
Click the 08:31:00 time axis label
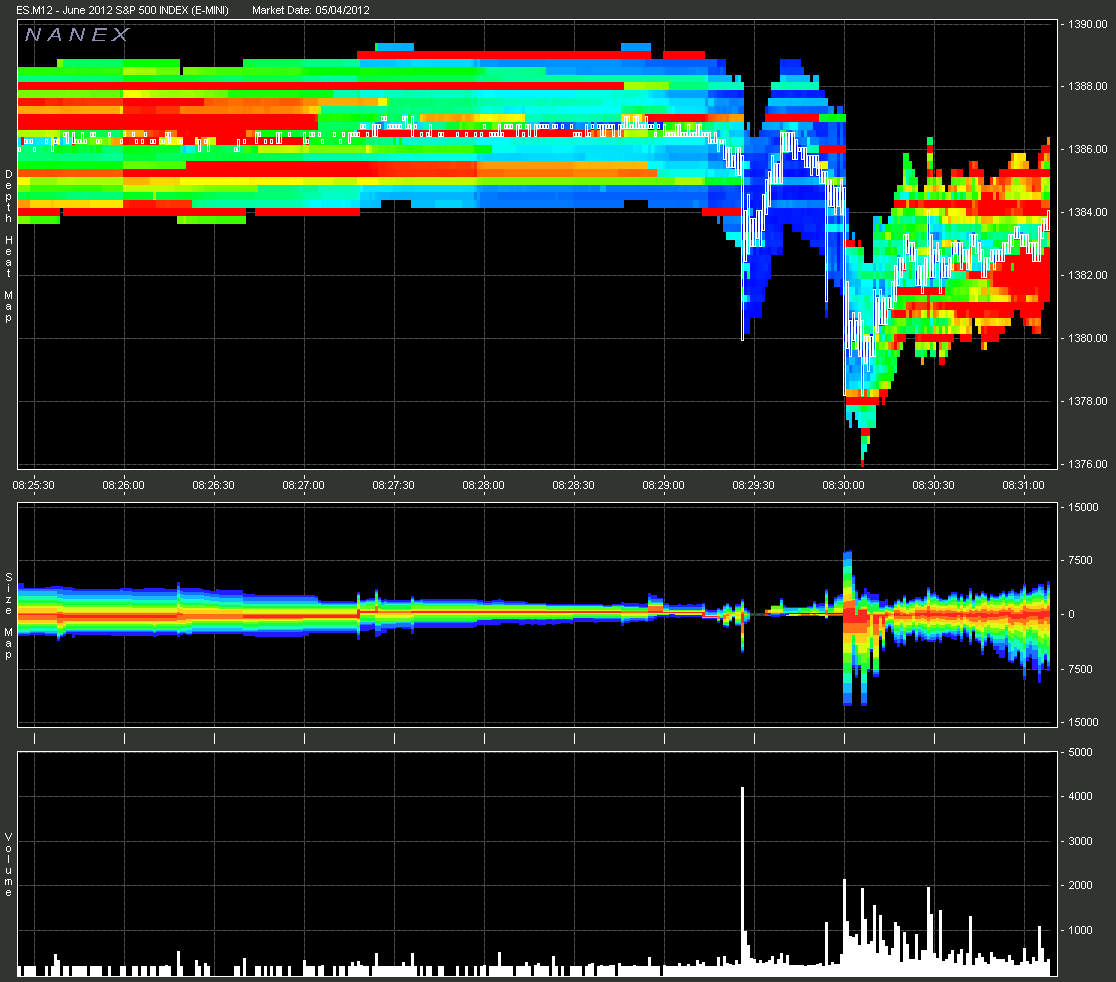[1023, 485]
